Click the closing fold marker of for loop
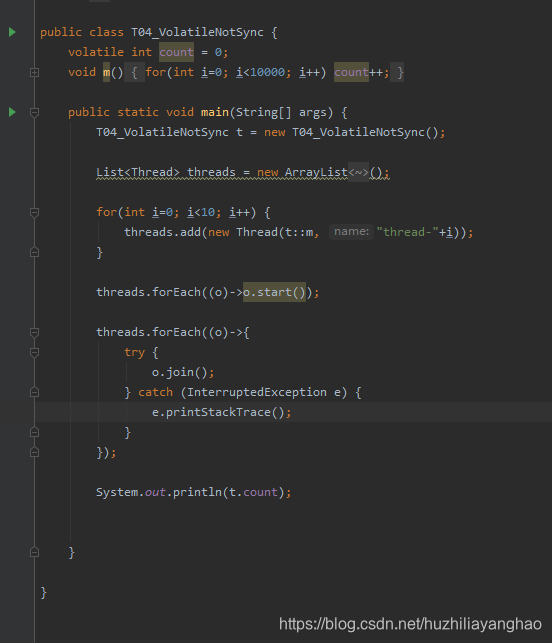 (x=34, y=252)
